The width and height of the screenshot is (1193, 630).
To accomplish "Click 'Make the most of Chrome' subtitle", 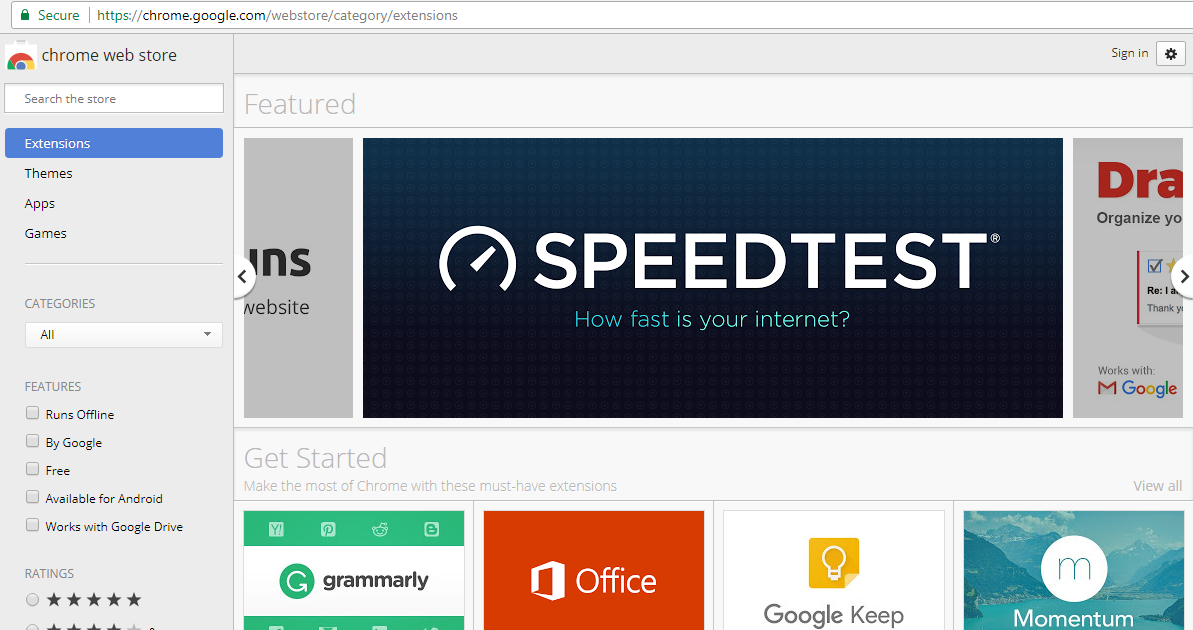I will (x=431, y=486).
